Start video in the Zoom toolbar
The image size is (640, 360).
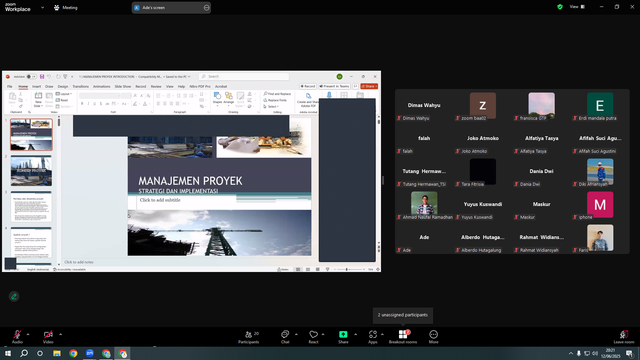click(x=48, y=336)
